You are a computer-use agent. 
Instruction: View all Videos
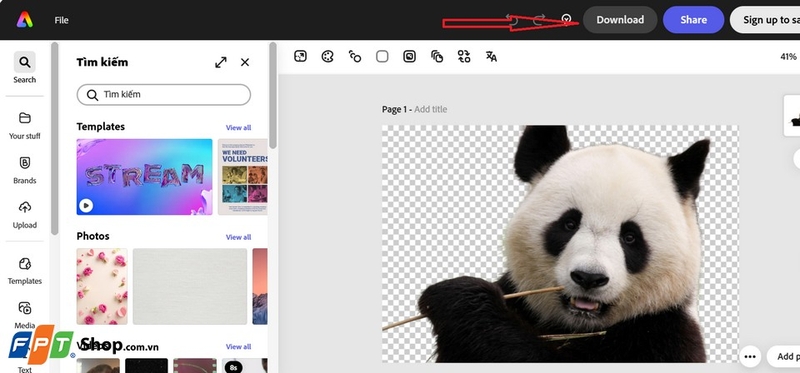[x=238, y=346]
